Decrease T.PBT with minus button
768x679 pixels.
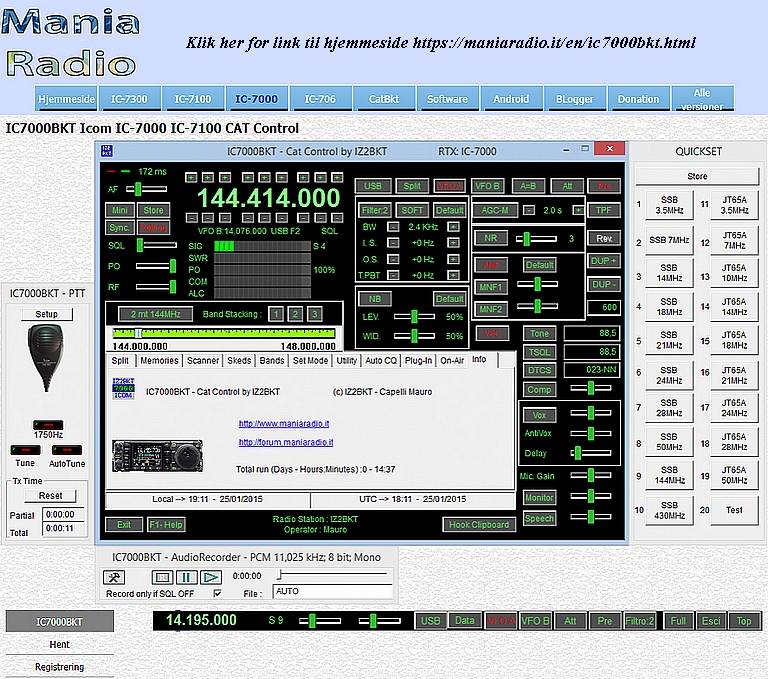393,275
